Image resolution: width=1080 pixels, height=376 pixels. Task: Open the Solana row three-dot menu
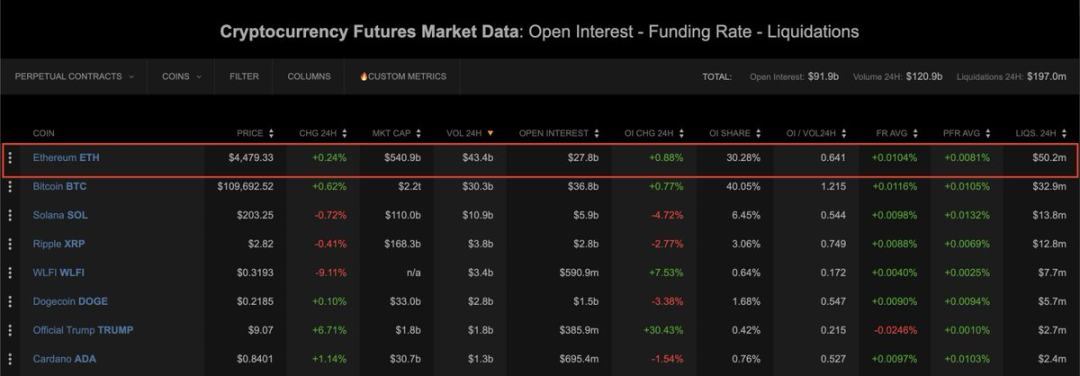pos(10,216)
